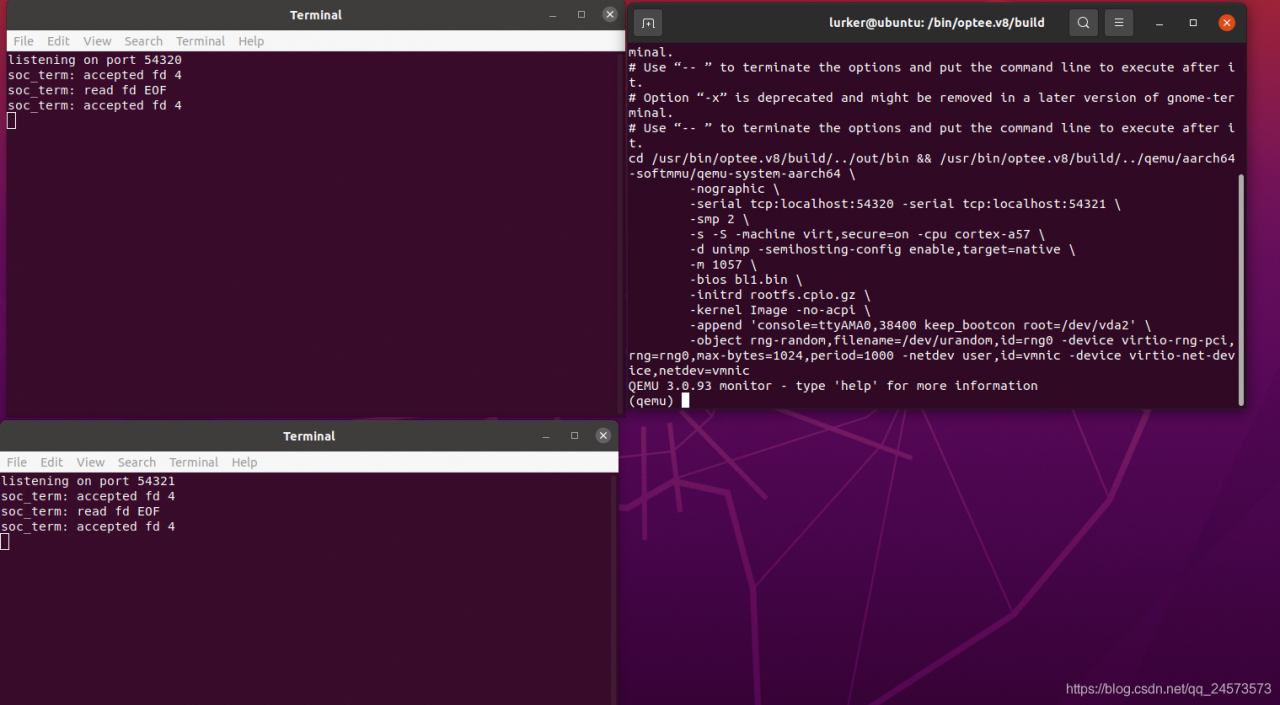This screenshot has height=705, width=1280.
Task: Open Help menu in port 54320 Terminal
Action: (251, 41)
